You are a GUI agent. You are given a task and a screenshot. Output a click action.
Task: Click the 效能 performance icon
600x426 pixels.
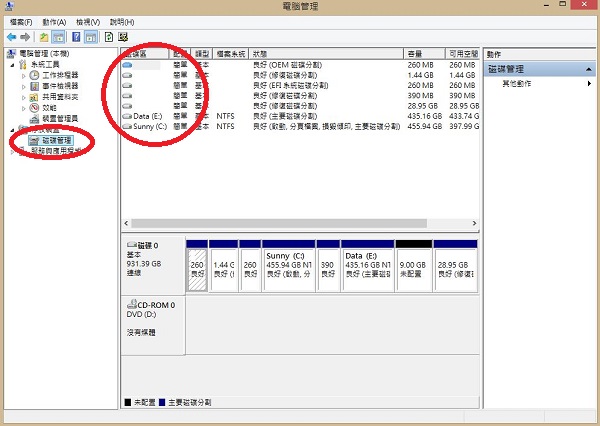click(34, 108)
